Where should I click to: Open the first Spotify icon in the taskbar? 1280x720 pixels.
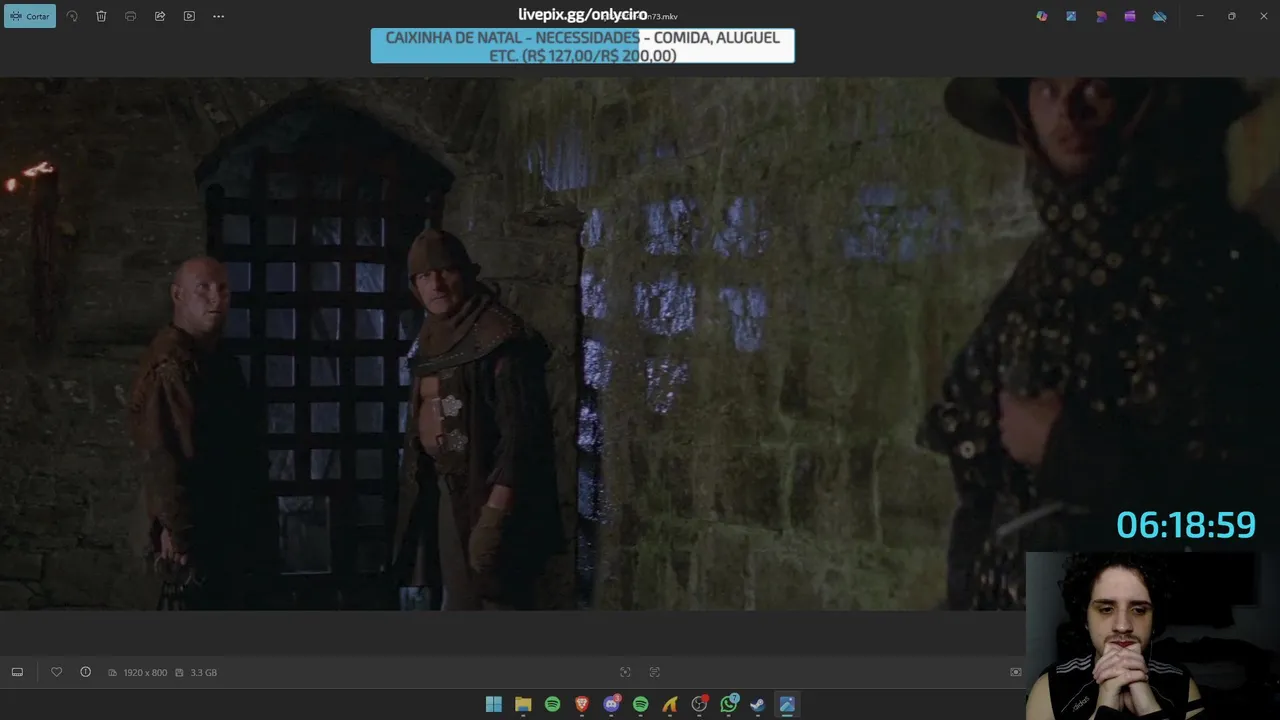click(552, 704)
